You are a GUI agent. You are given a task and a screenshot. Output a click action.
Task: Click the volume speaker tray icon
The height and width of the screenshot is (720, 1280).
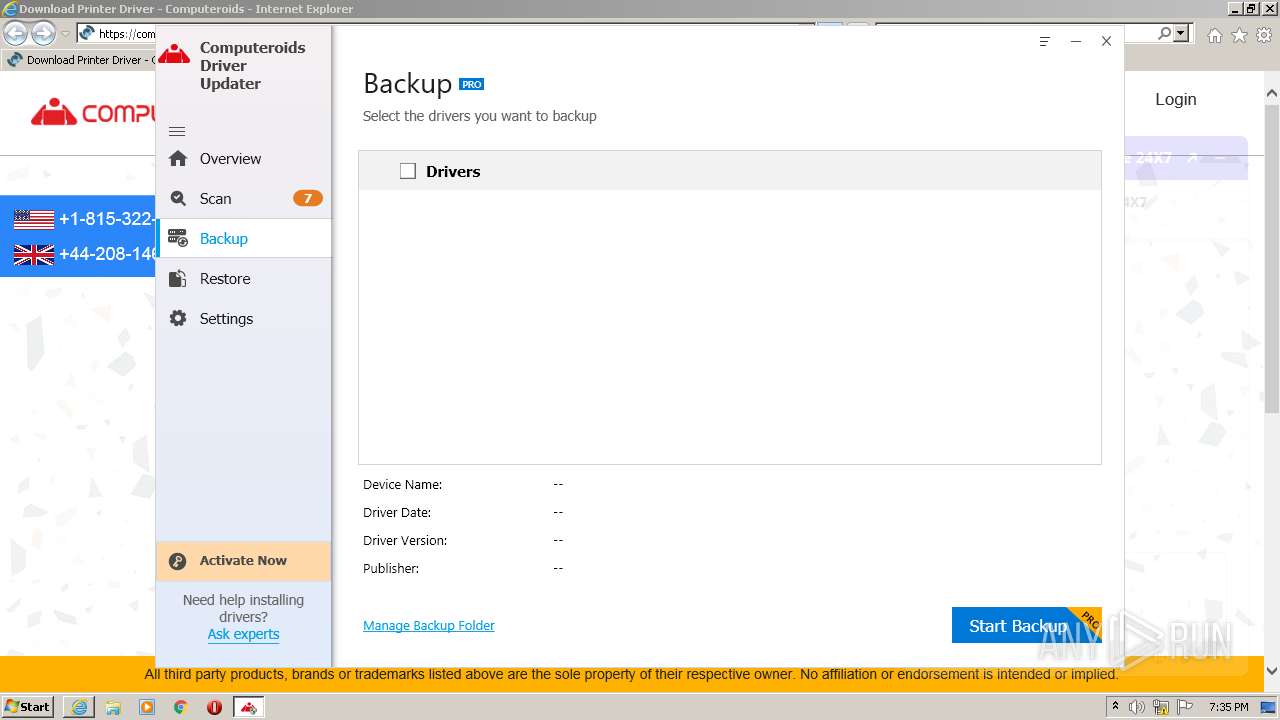(1137, 707)
